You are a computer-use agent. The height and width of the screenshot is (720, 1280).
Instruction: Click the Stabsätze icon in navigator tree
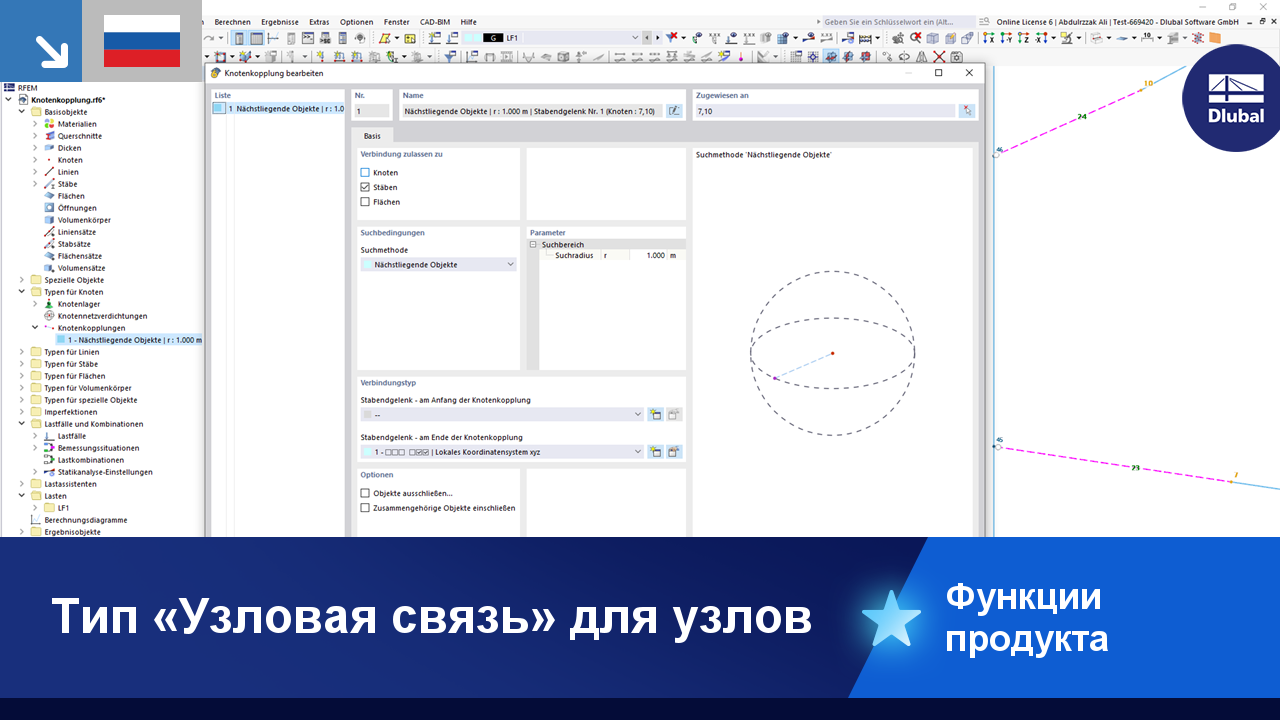coord(49,244)
